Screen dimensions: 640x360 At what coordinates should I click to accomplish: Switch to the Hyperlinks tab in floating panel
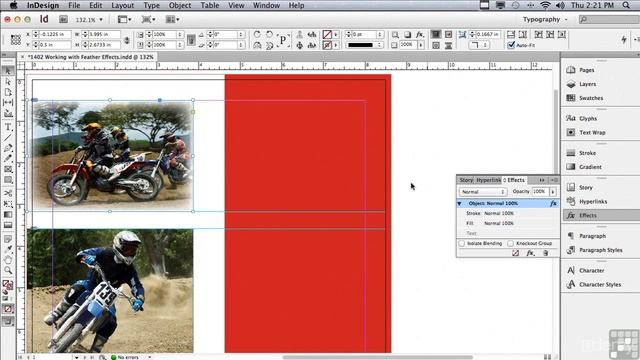[489, 180]
